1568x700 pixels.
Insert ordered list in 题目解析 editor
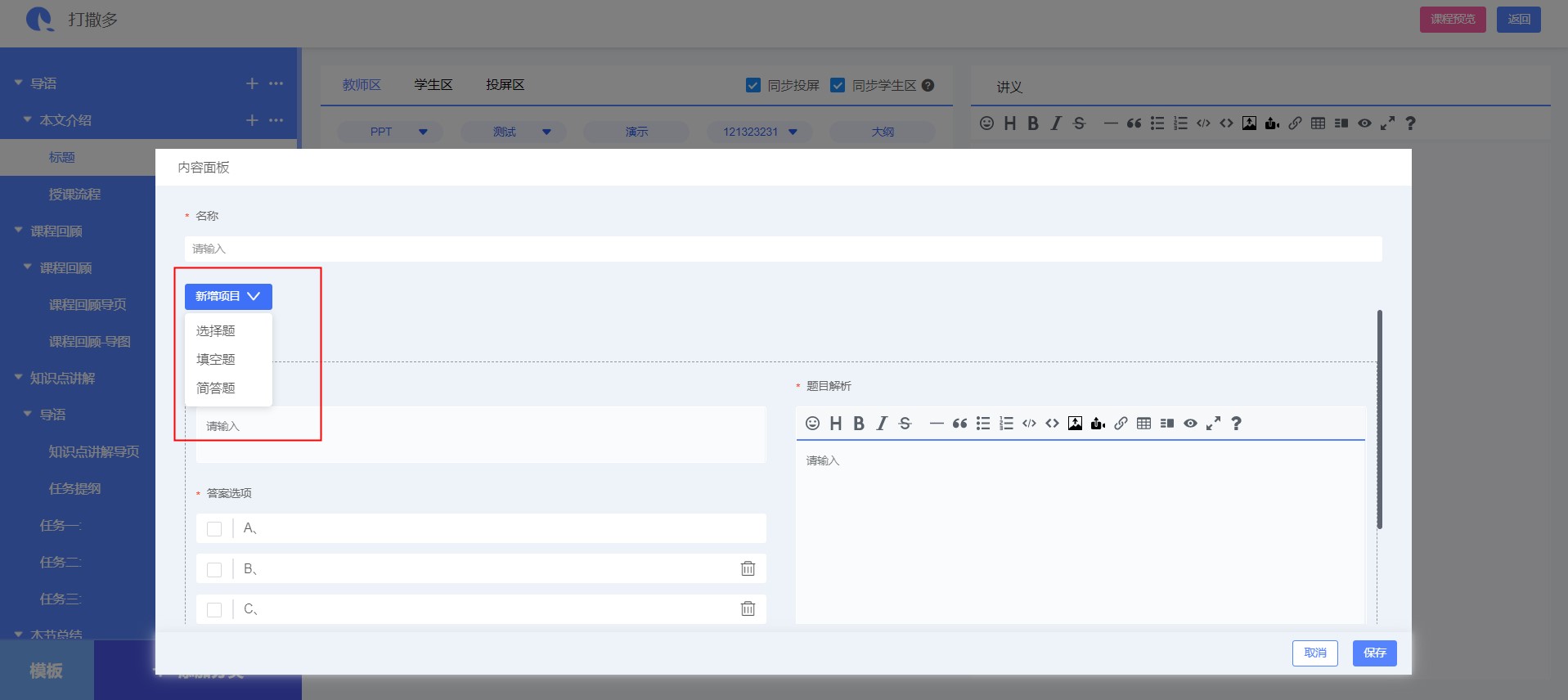pos(1006,423)
